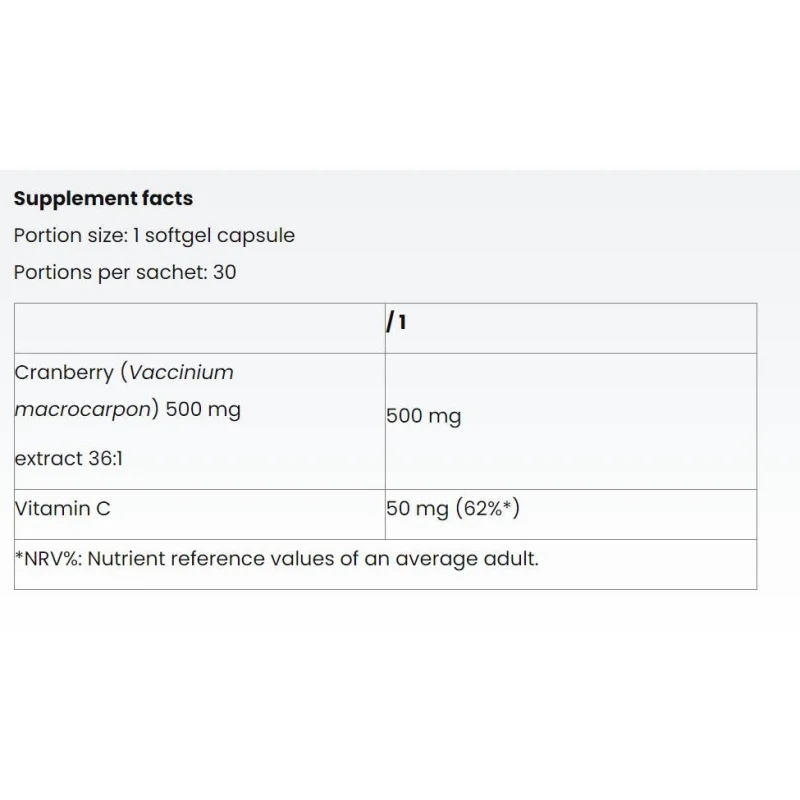Click the '(62%*)' percentage text
Viewport: 800px width, 800px height.
pyautogui.click(x=487, y=508)
